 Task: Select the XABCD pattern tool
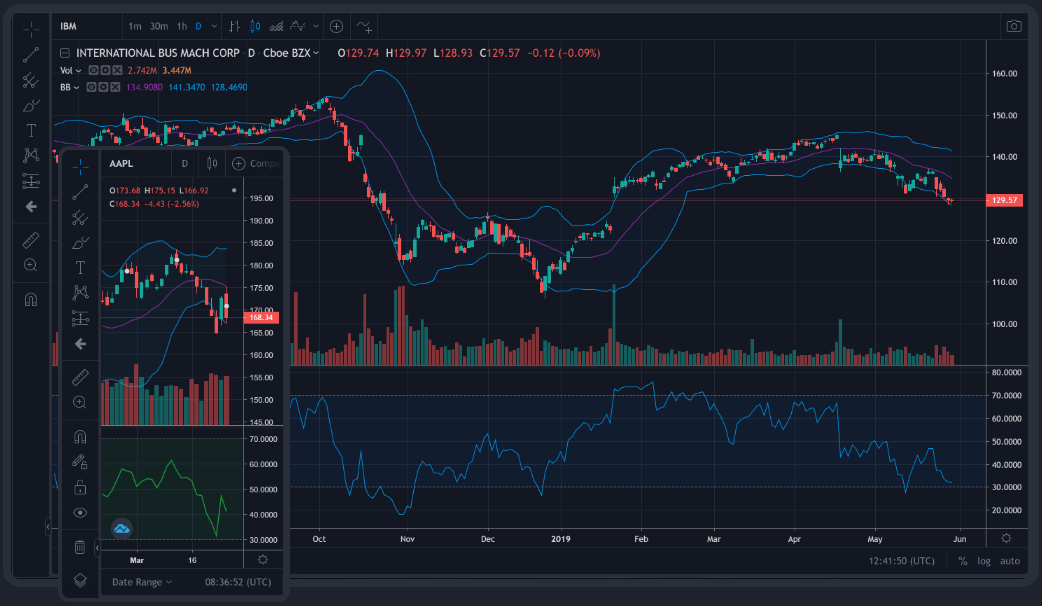click(30, 155)
